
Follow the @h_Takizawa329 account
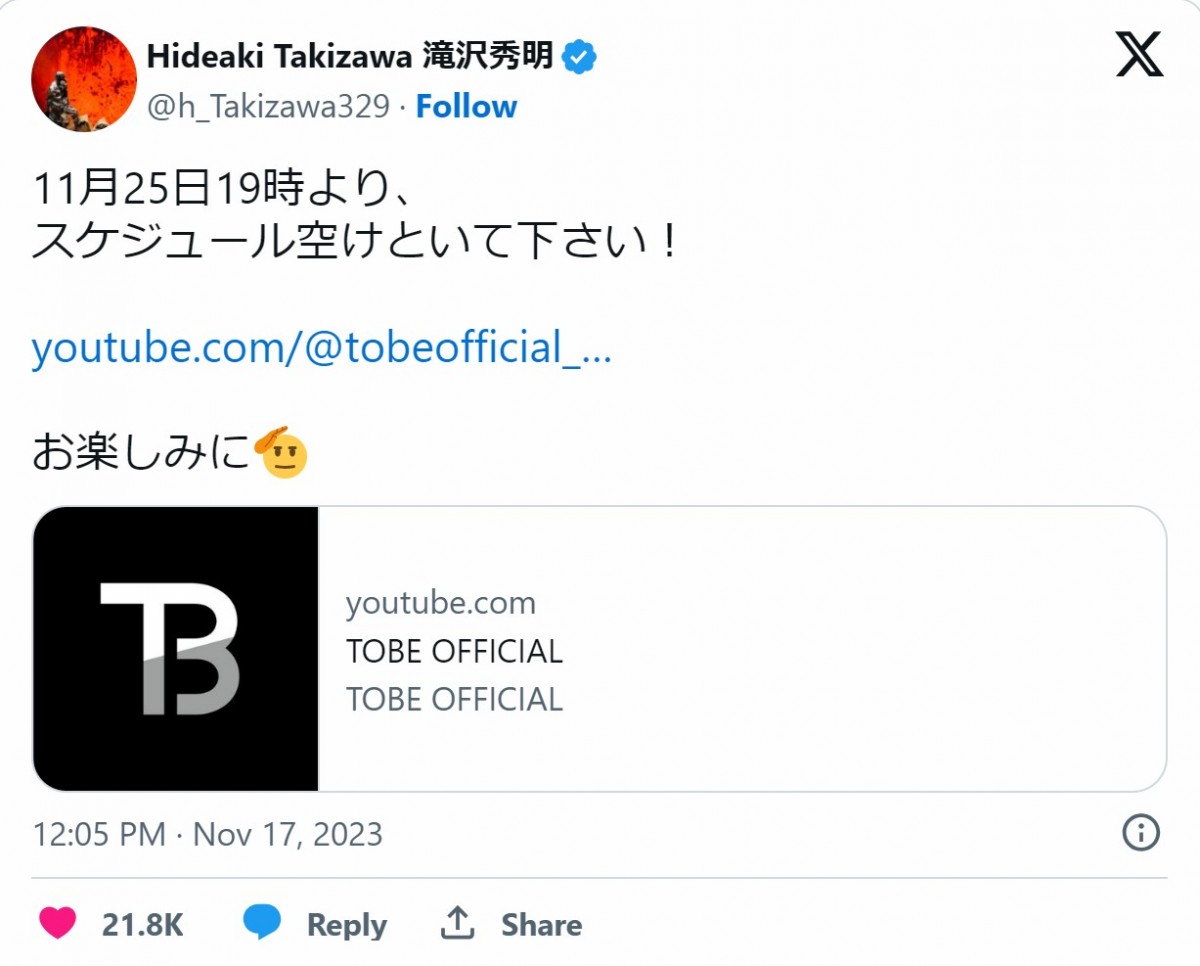tap(466, 107)
